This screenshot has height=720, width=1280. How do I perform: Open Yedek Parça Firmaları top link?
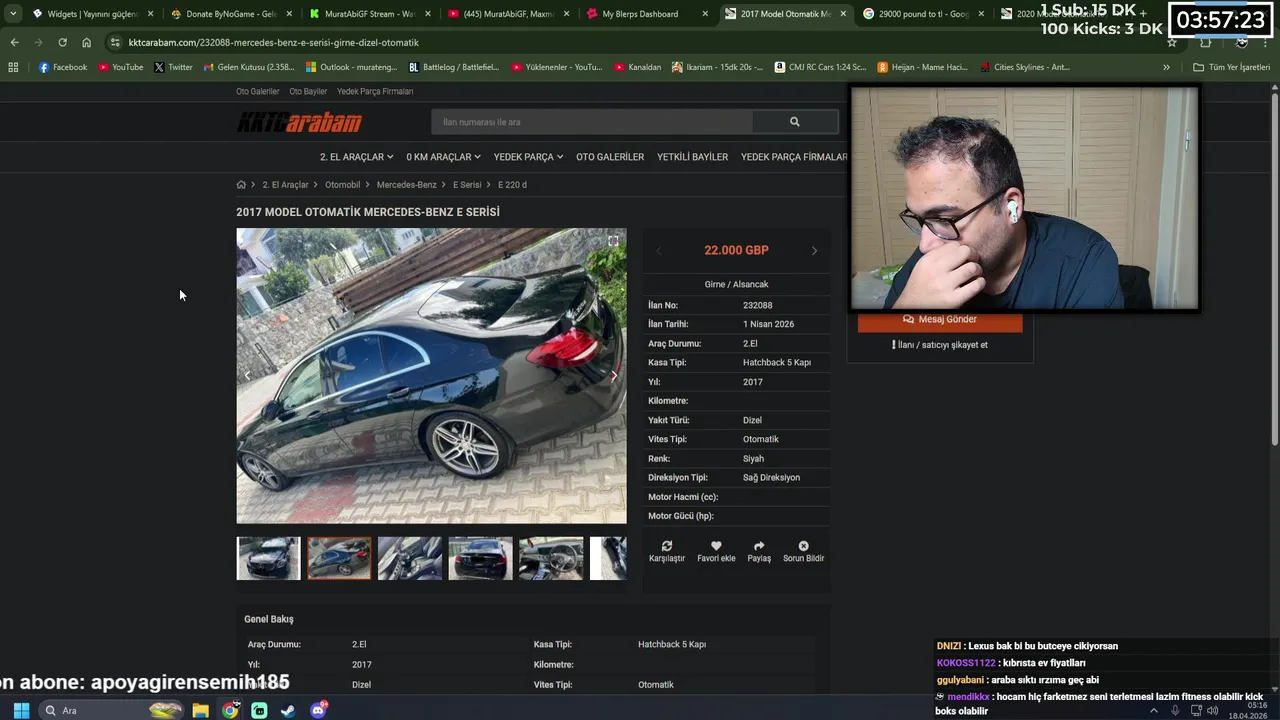[x=375, y=91]
